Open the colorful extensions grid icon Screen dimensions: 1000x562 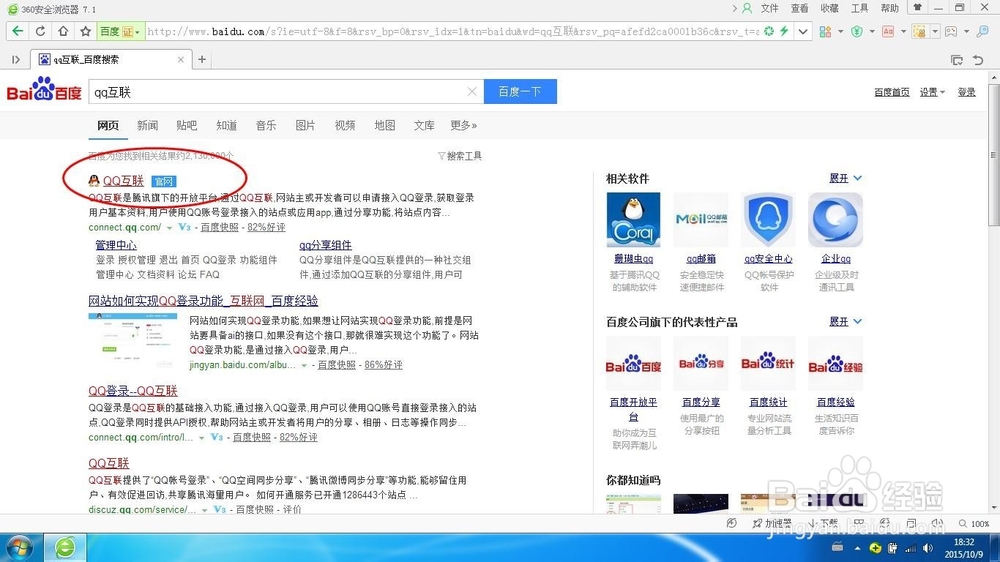coord(825,31)
